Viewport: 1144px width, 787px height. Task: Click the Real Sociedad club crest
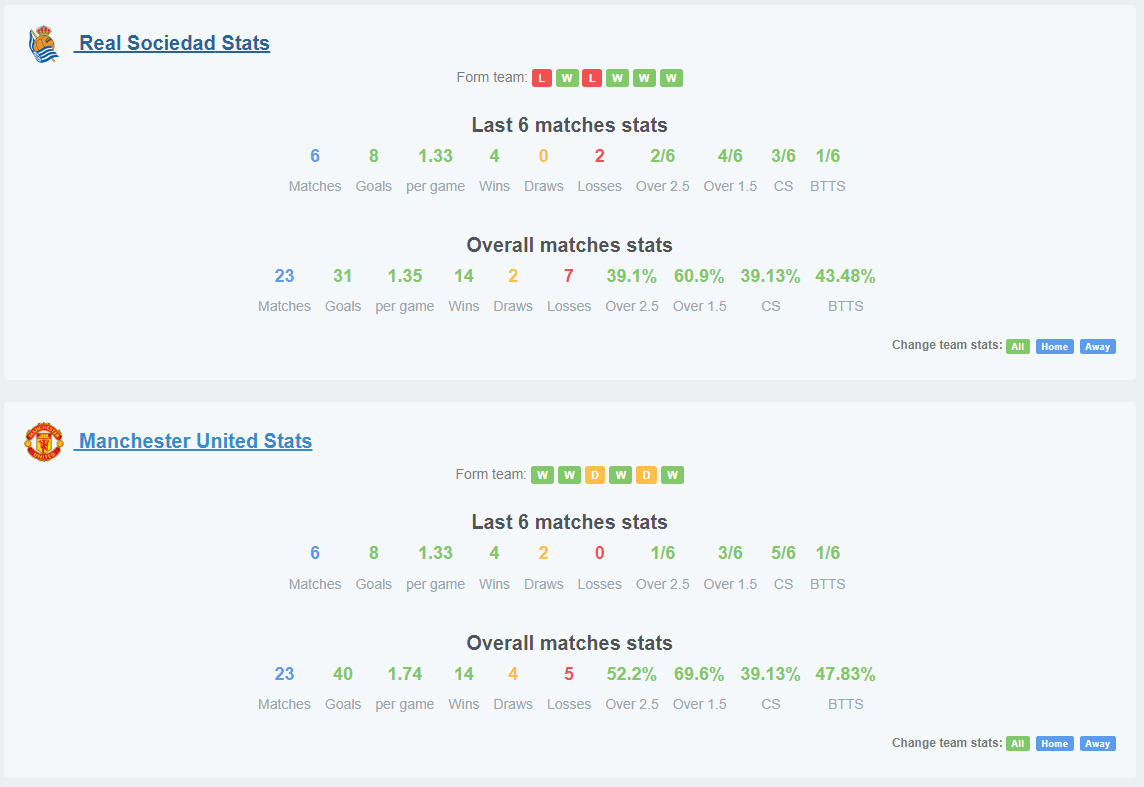(43, 44)
